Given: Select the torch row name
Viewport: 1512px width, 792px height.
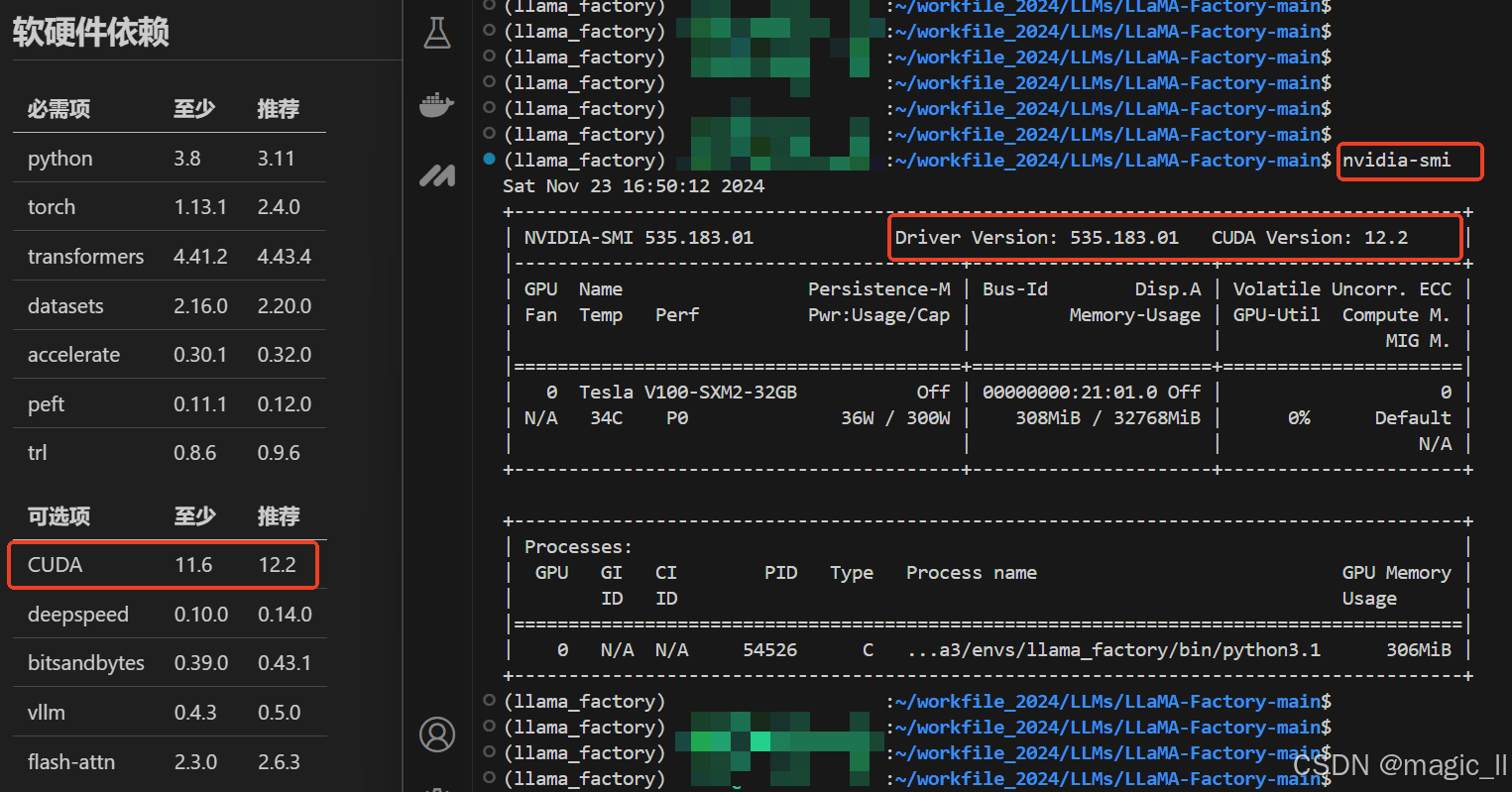Looking at the screenshot, I should (52, 207).
